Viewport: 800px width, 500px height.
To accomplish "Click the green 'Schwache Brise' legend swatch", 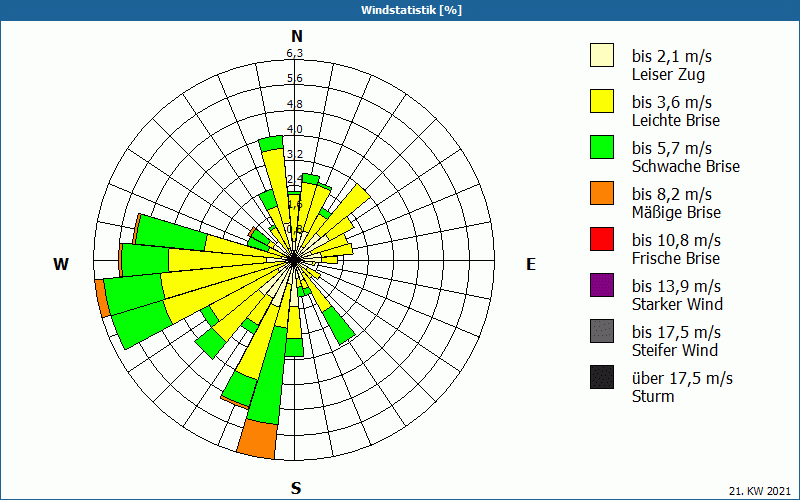I will coord(602,147).
